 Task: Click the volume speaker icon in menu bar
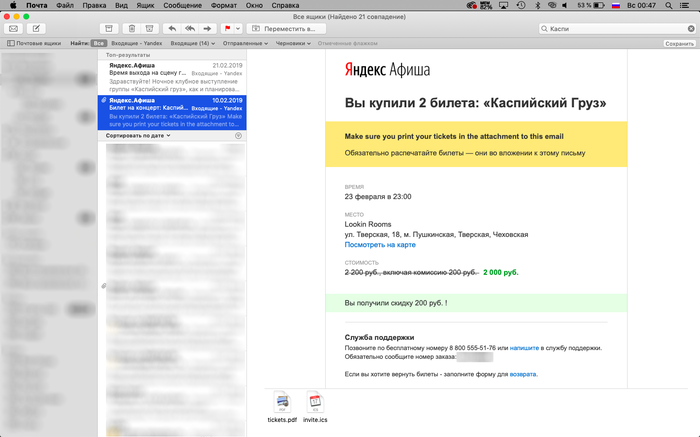[565, 5]
